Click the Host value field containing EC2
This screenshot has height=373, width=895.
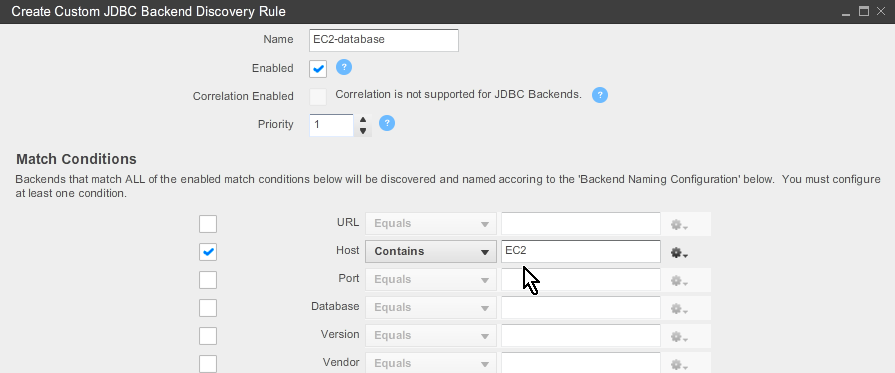(580, 251)
